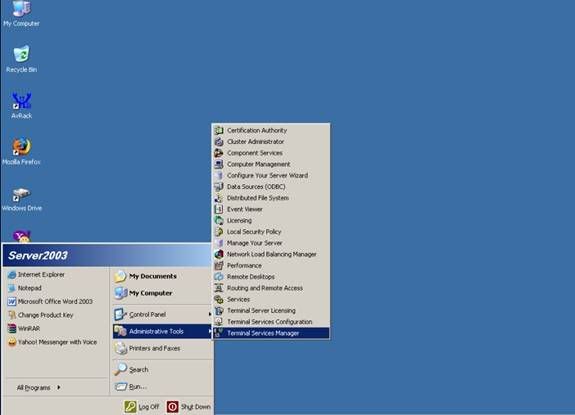
Task: Launch Terminal Services Manager entry
Action: coord(271,333)
